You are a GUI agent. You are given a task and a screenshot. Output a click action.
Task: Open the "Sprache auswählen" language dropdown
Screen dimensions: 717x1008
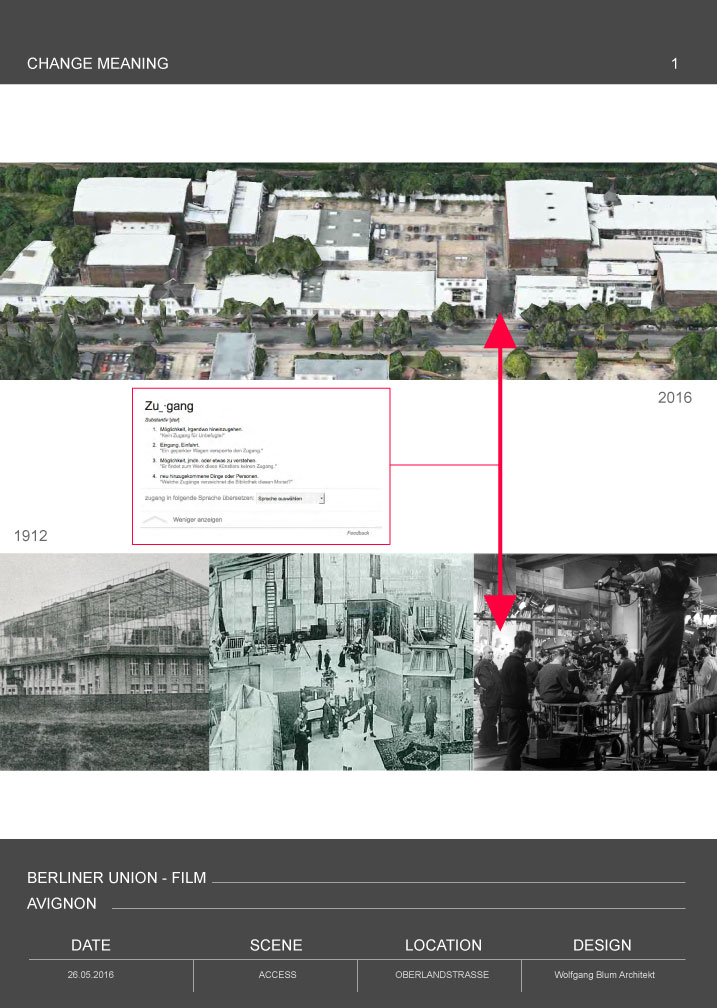pyautogui.click(x=291, y=497)
